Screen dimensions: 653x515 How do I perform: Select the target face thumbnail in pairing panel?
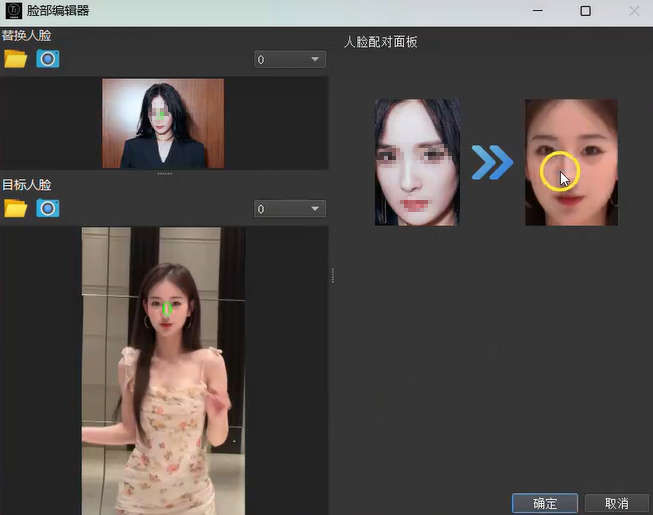pyautogui.click(x=571, y=162)
